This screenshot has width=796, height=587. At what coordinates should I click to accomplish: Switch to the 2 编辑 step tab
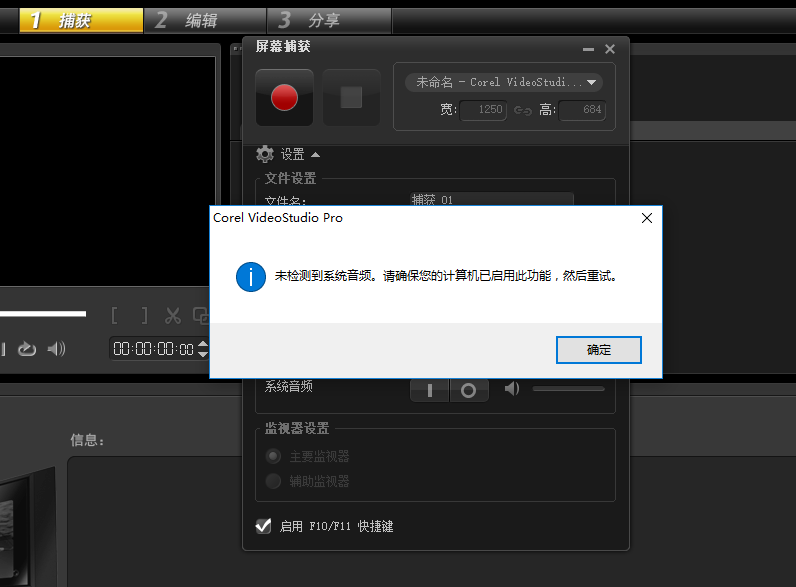click(x=206, y=20)
